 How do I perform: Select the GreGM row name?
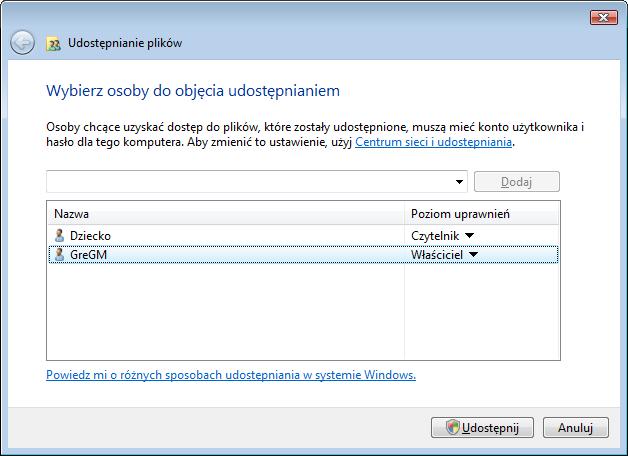(89, 255)
